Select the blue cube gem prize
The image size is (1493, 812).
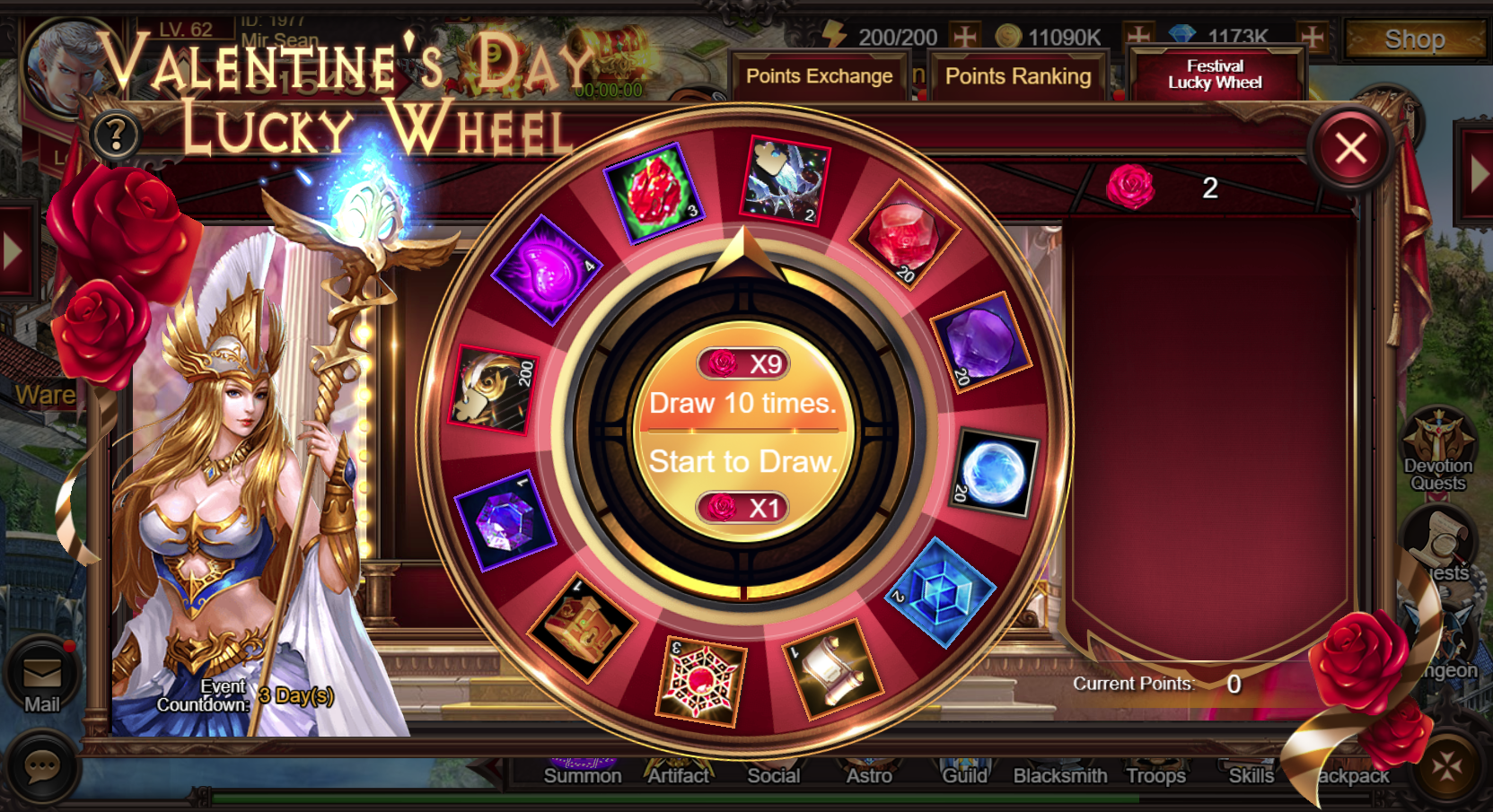940,593
